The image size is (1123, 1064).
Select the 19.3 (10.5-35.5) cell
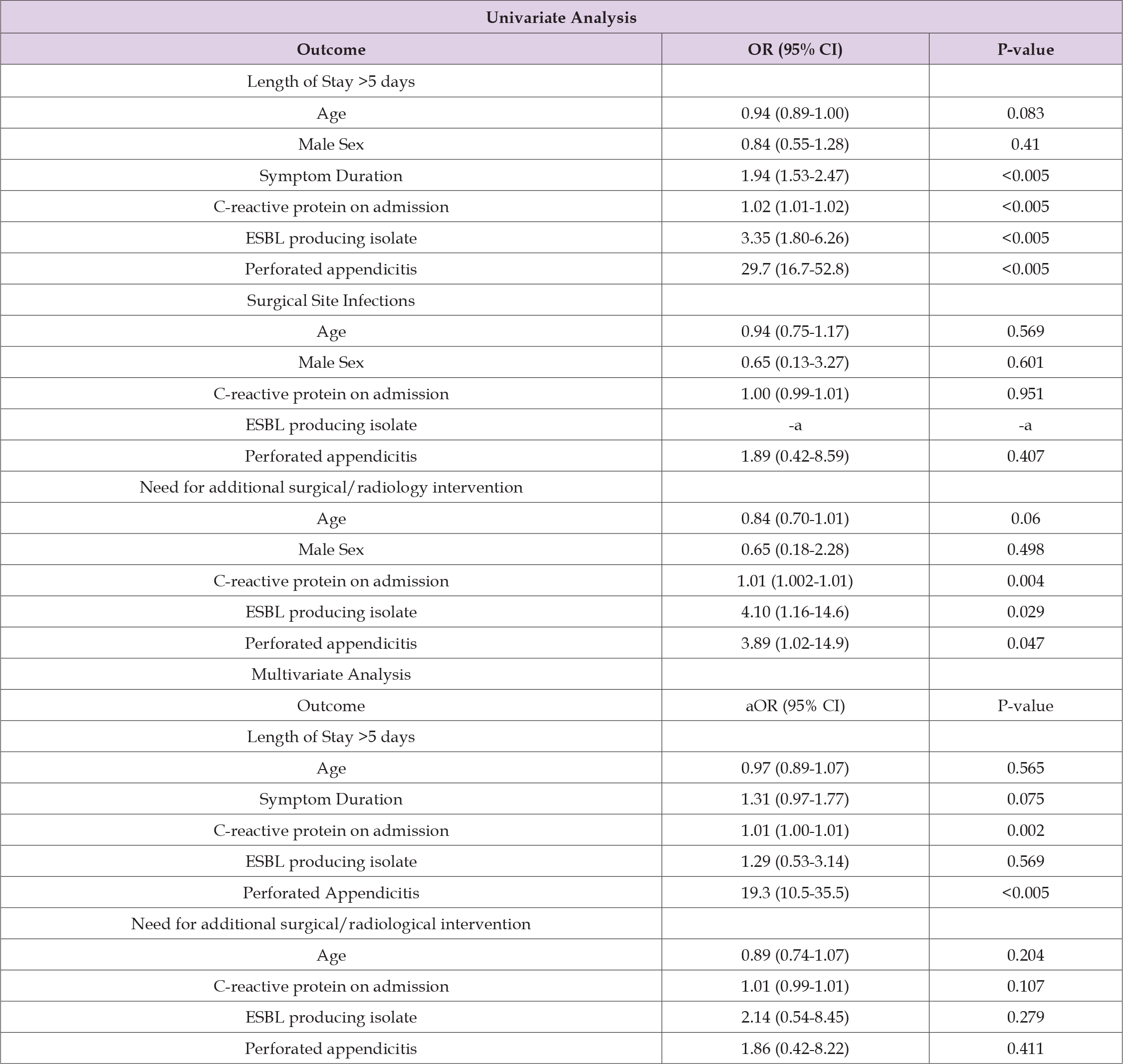tap(795, 892)
